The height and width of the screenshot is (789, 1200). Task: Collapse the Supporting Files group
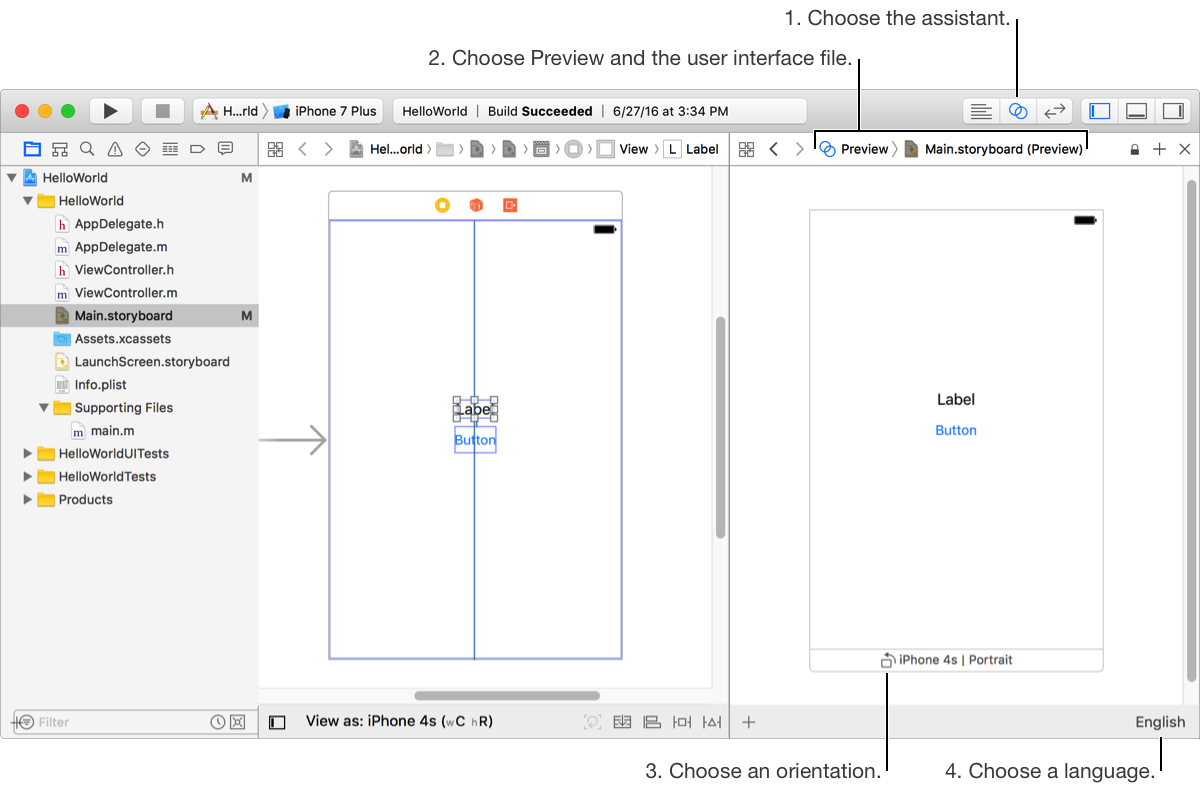pyautogui.click(x=44, y=408)
